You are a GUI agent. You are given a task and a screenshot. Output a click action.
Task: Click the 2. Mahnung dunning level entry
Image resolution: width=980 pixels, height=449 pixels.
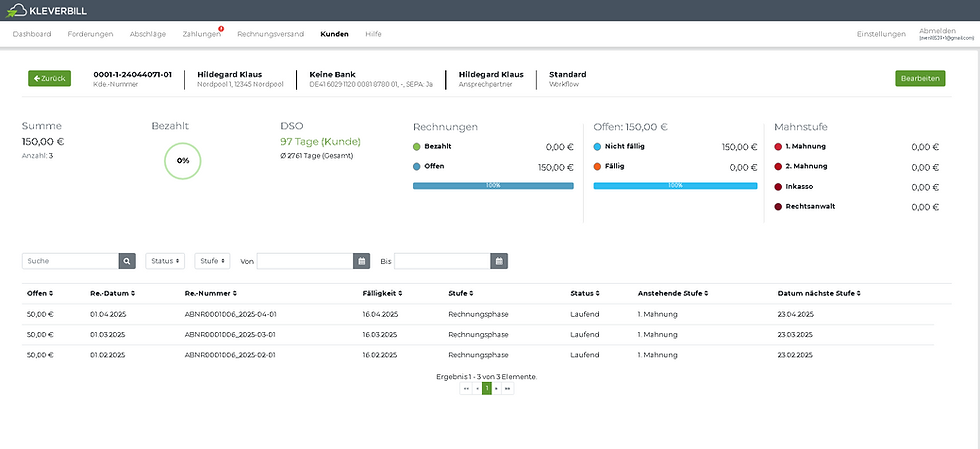(x=806, y=166)
